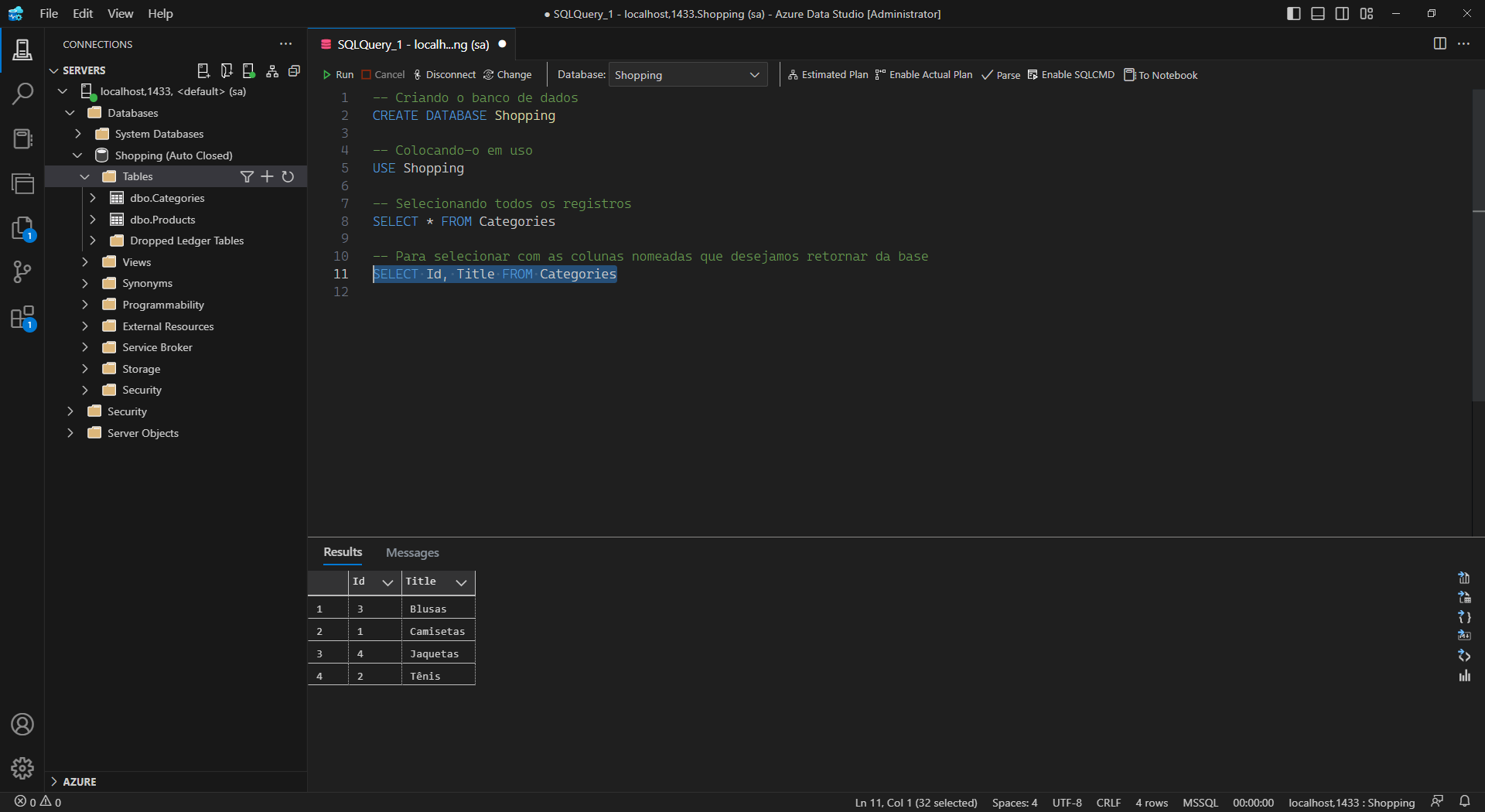Screen dimensions: 1485x812
Task: Click Change connection button
Action: pos(507,75)
